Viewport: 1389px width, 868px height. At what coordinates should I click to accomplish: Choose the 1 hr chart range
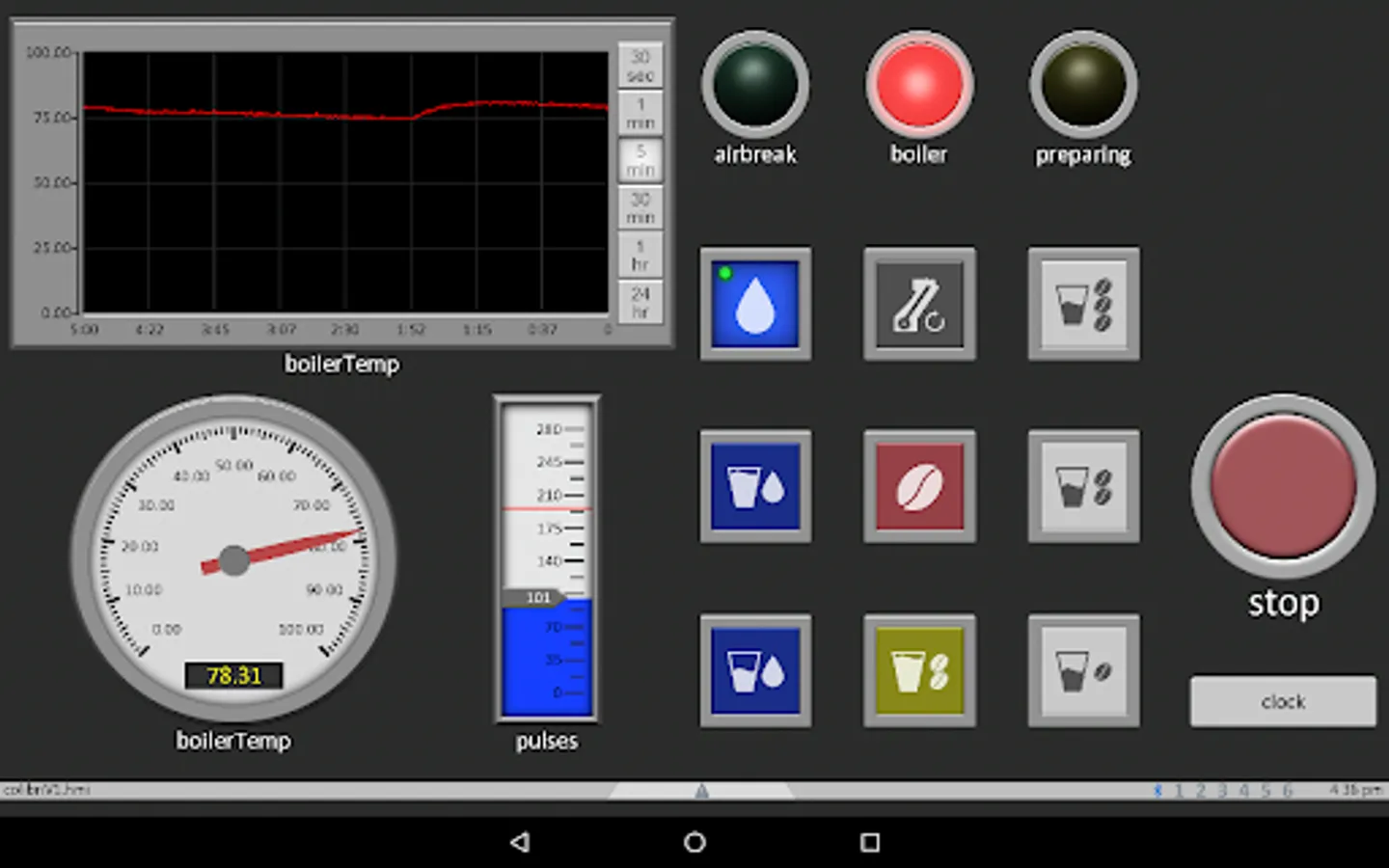coord(640,255)
